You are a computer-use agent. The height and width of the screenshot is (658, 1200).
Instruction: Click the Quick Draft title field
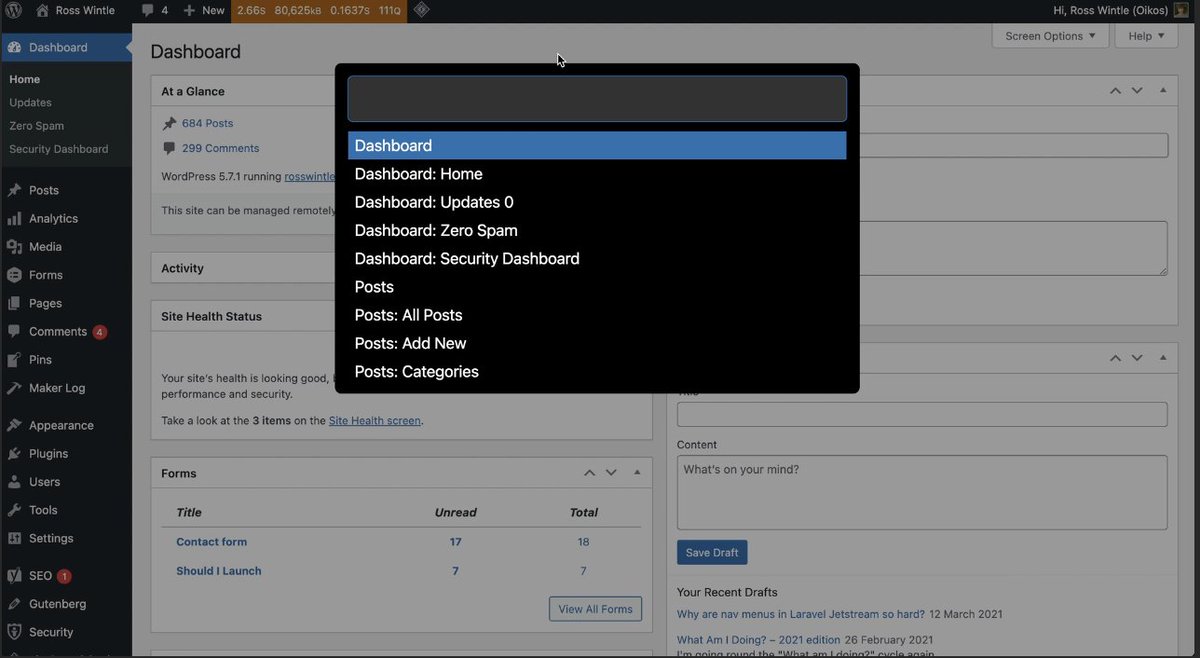click(922, 414)
